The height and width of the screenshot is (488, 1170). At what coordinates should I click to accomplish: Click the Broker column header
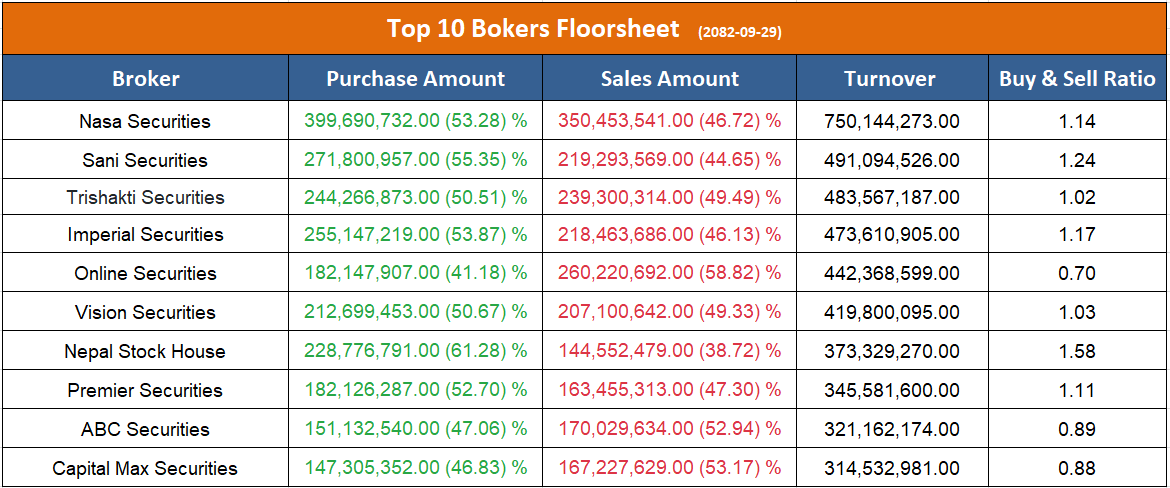point(146,79)
